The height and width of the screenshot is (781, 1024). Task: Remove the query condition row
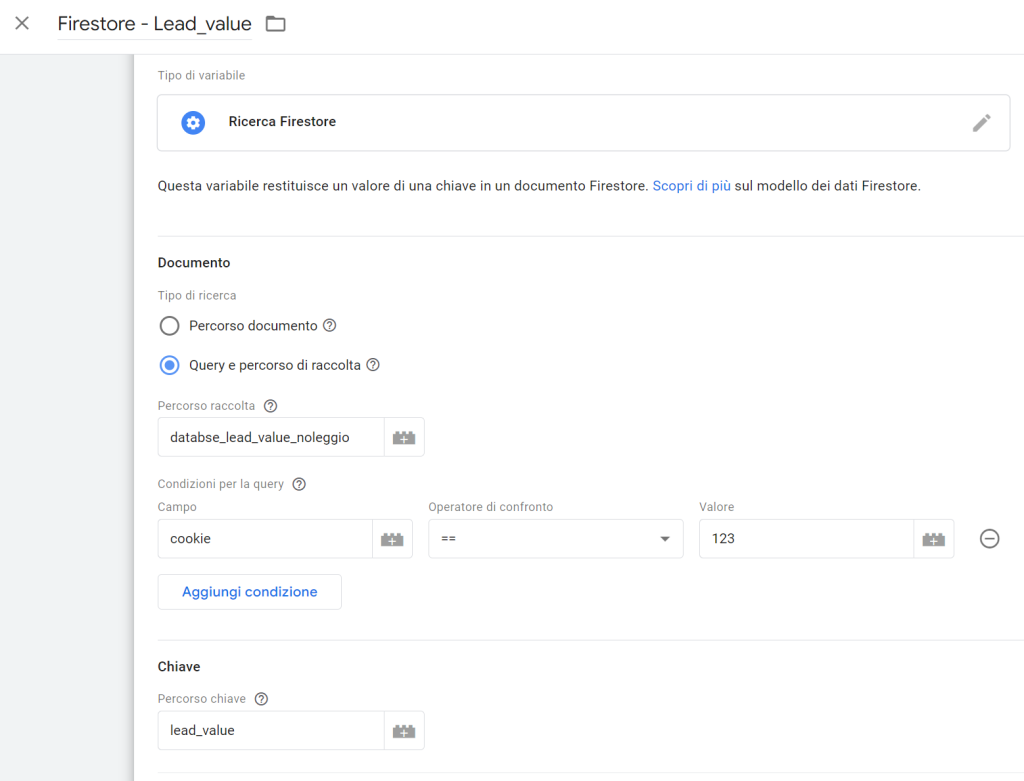coord(989,539)
